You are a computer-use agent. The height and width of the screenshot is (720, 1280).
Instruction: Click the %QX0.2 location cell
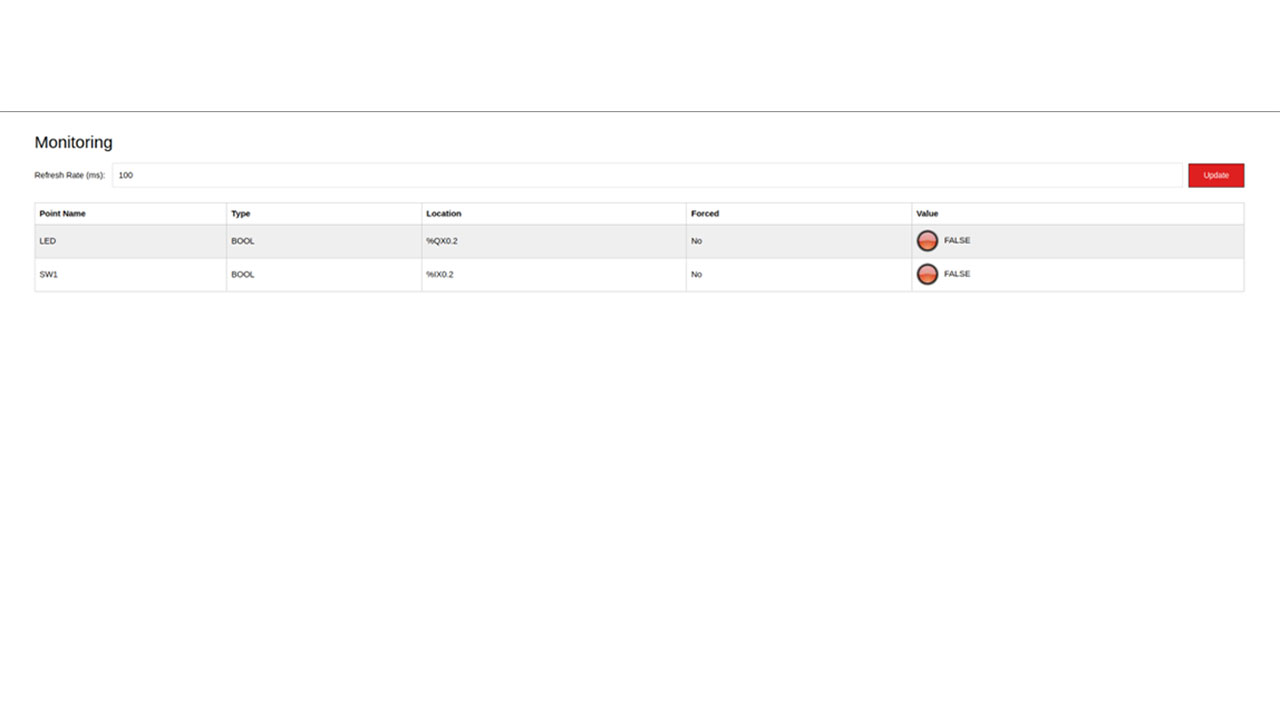point(441,241)
